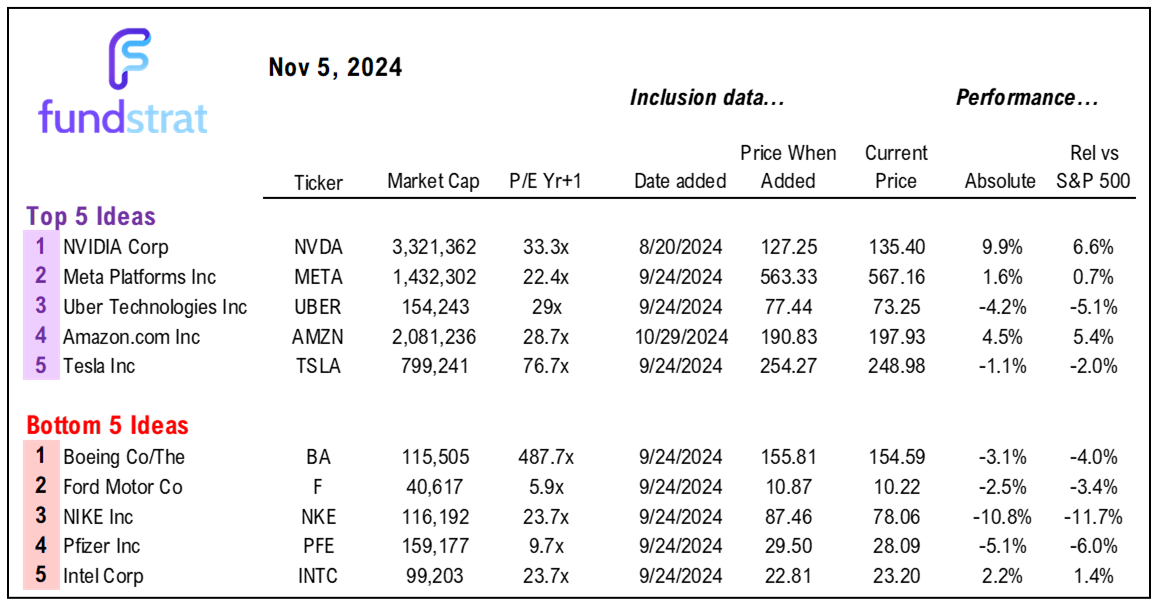Click Ford Motor Co ticker F
Viewport: 1162px width, 611px height.
tap(318, 487)
